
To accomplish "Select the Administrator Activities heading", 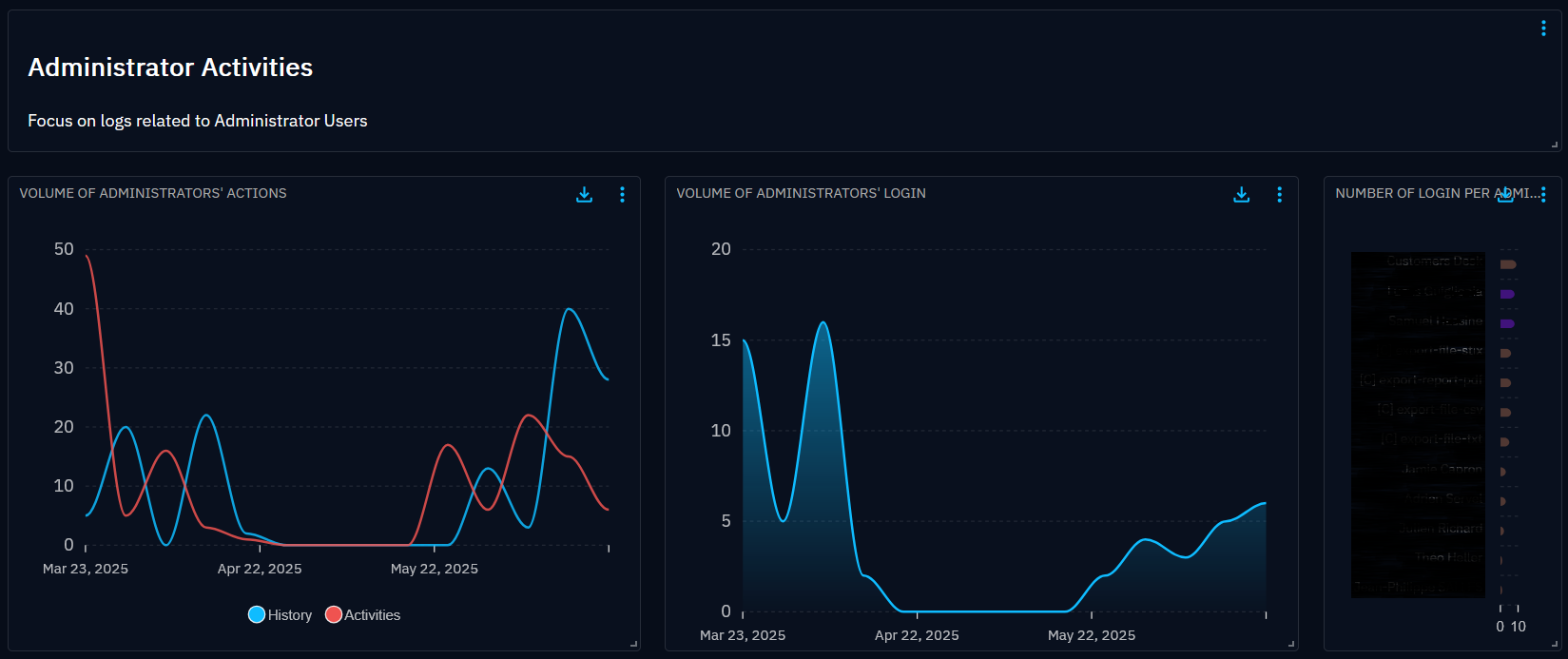I will (x=170, y=68).
